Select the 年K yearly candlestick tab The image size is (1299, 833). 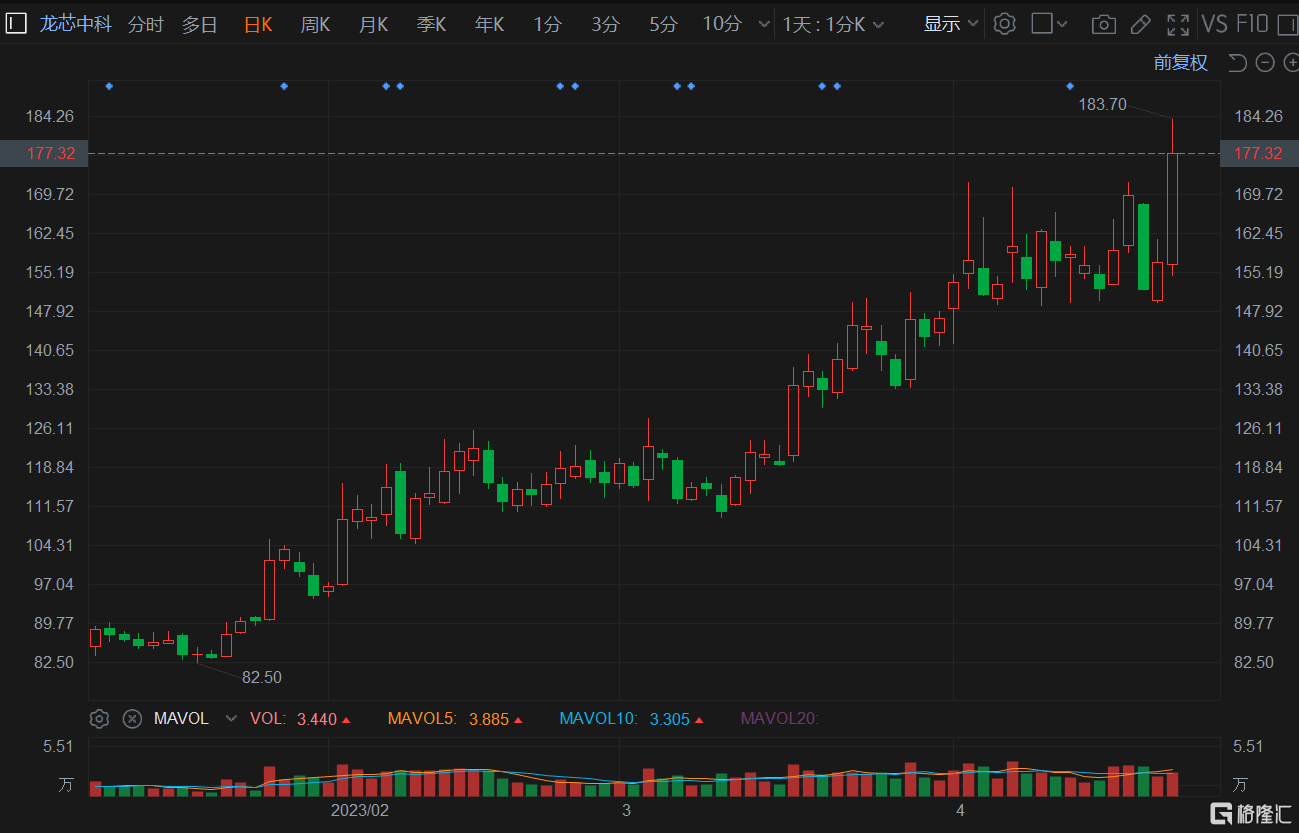click(489, 24)
